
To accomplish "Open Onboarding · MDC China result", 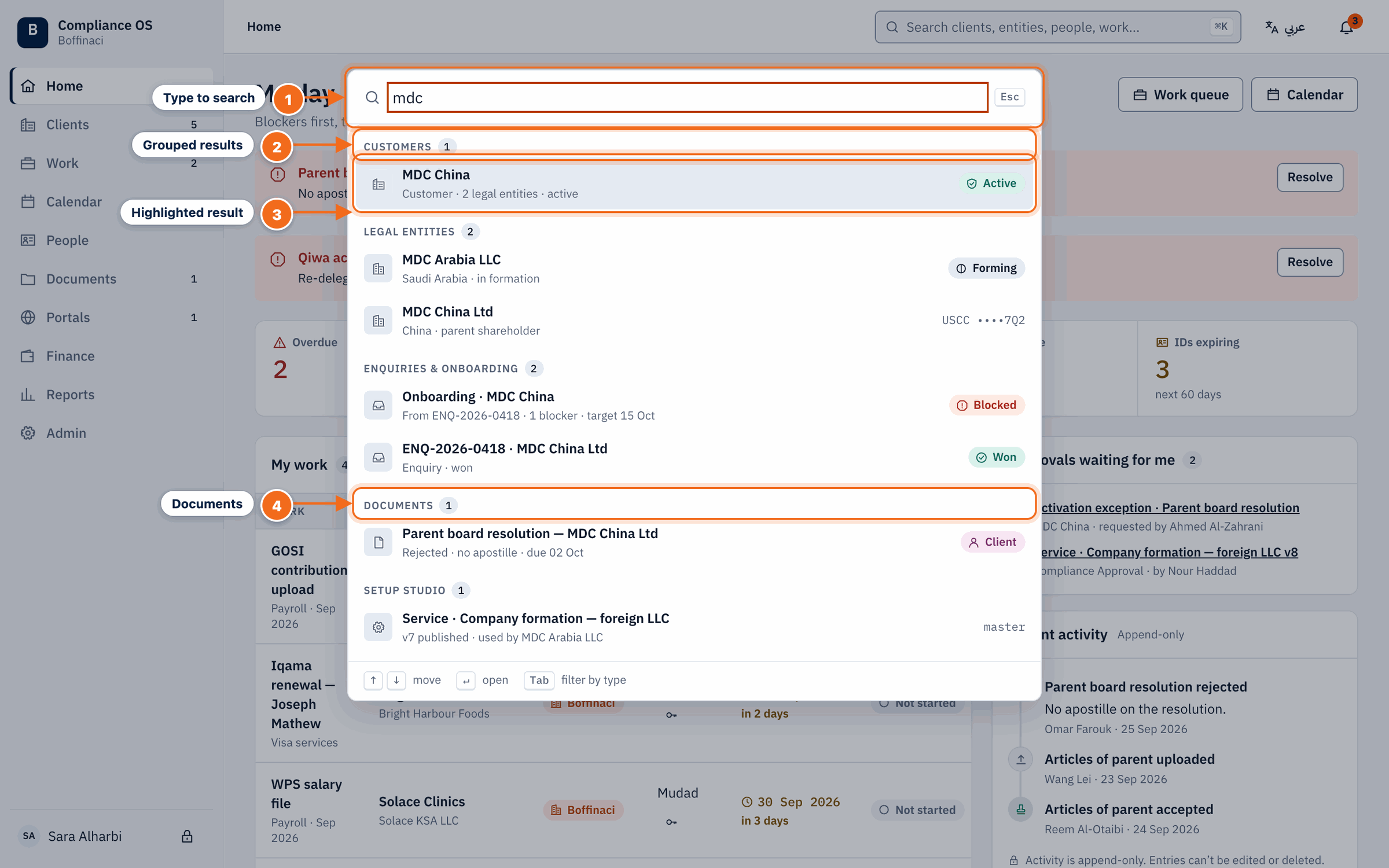I will (694, 406).
